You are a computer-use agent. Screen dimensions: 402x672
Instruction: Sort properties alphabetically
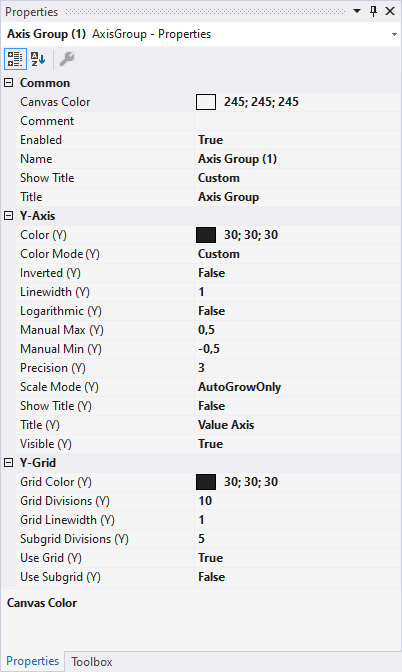click(x=38, y=59)
